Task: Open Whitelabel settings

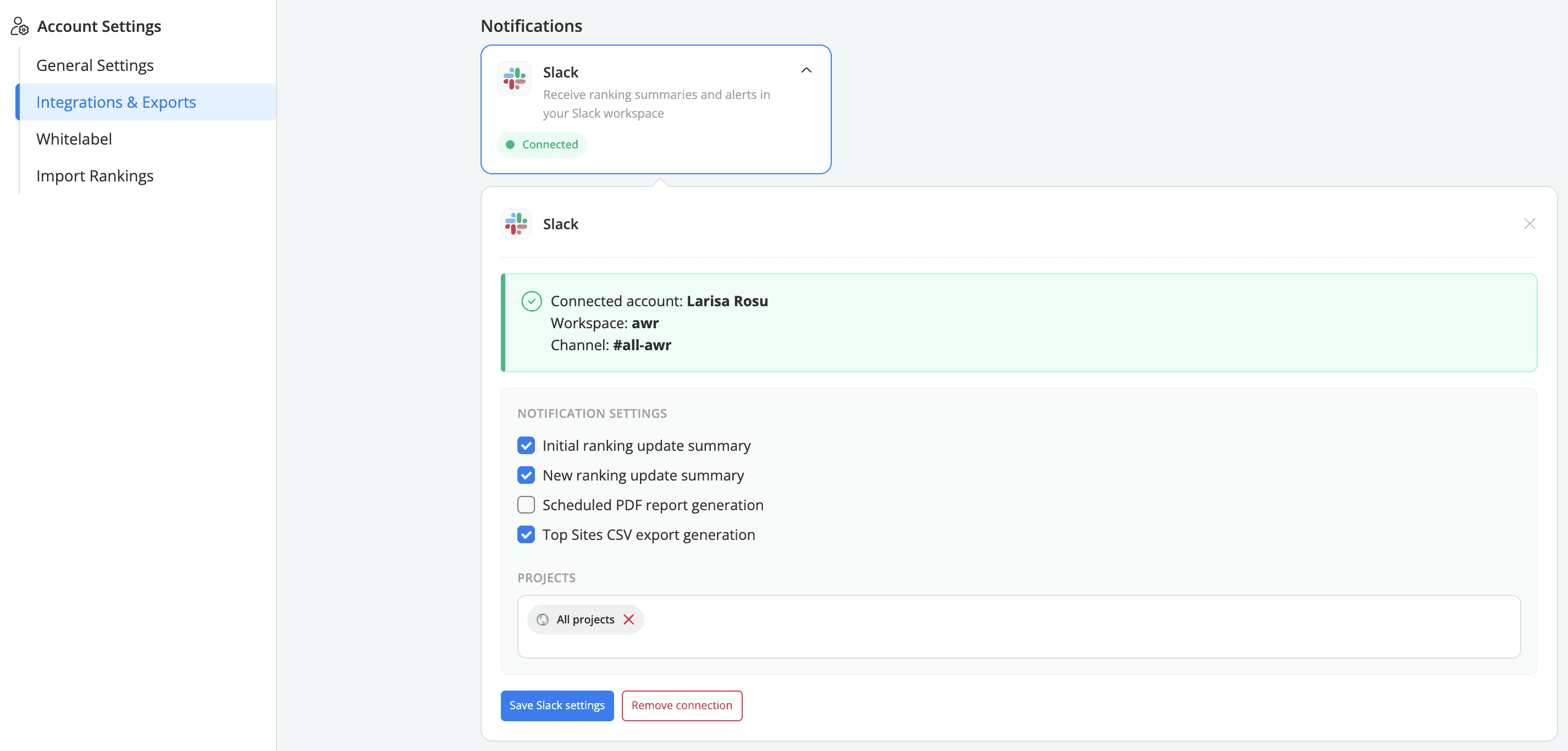Action: (x=74, y=139)
